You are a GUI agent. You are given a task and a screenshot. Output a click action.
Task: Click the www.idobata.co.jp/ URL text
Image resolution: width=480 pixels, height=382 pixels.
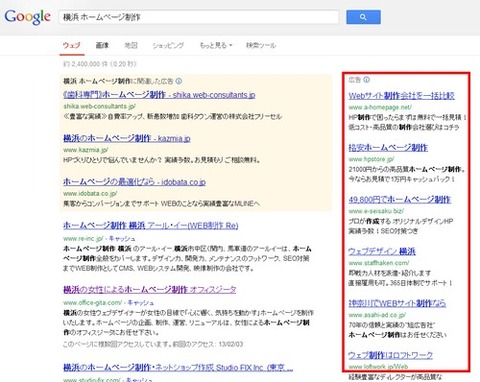90,193
